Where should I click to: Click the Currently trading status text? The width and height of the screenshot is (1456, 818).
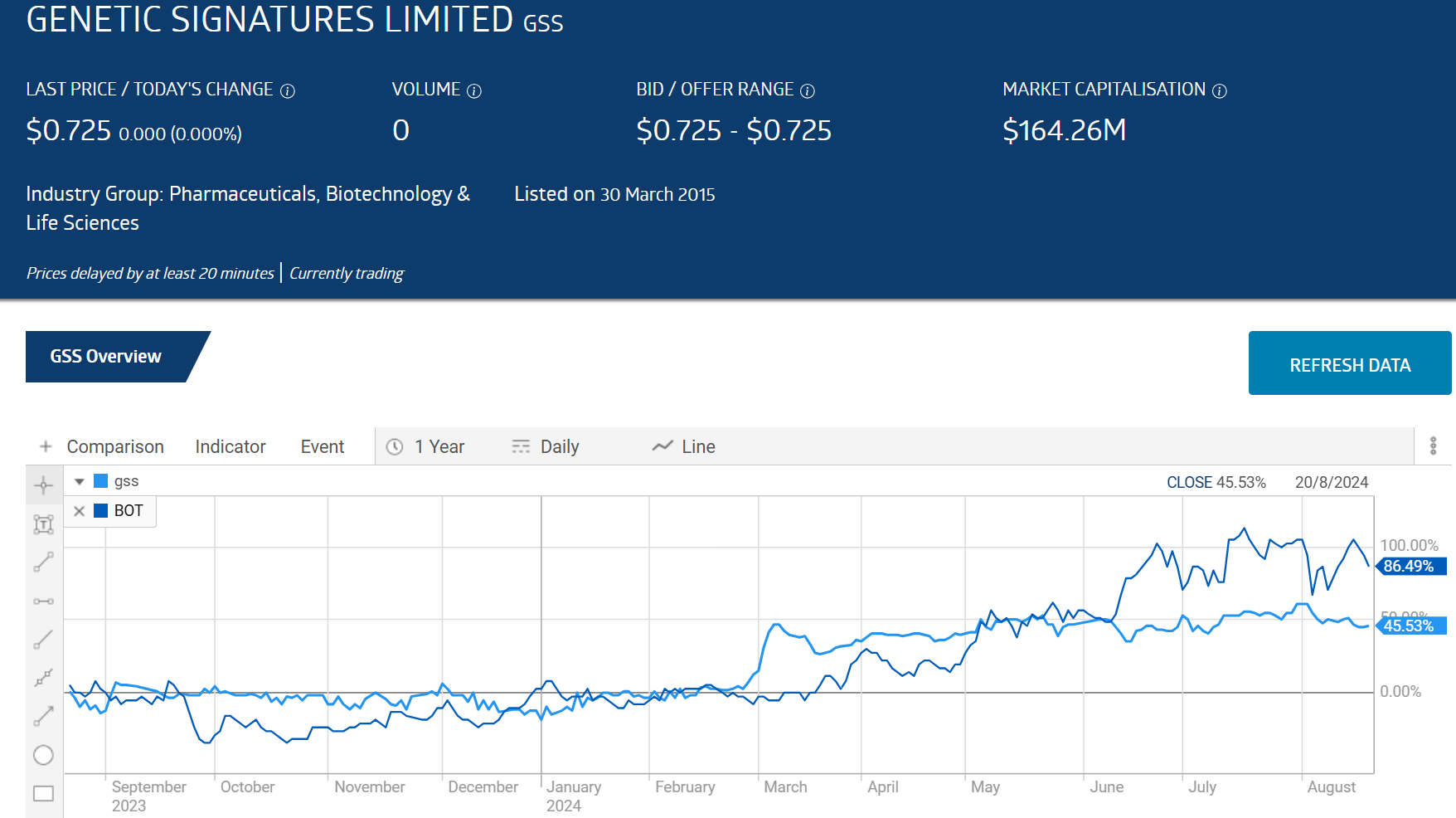click(347, 274)
